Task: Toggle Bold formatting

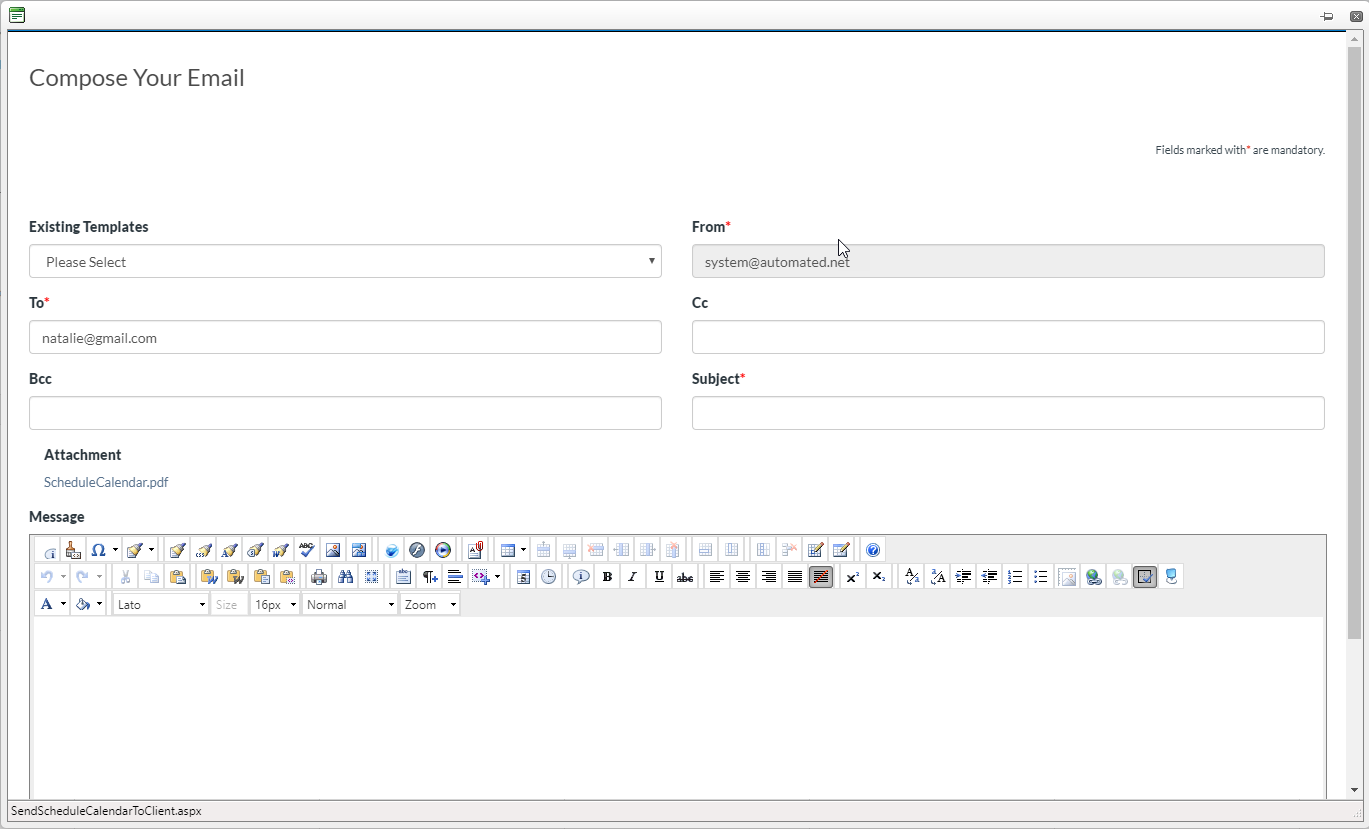Action: coord(607,577)
